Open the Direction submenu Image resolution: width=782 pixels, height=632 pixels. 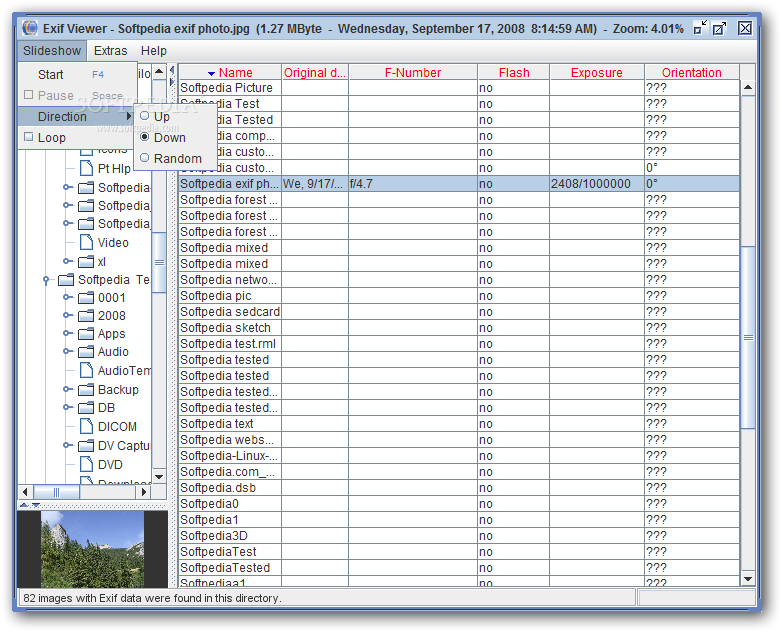point(78,117)
